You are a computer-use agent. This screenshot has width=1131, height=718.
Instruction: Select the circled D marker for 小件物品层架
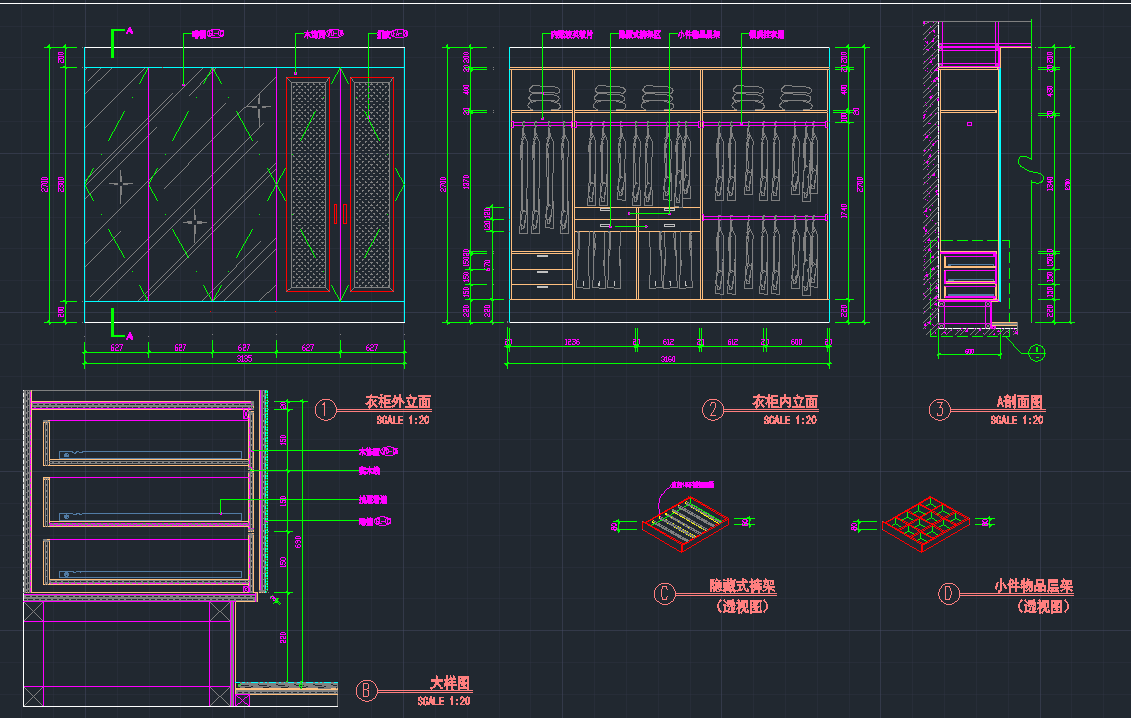(948, 594)
